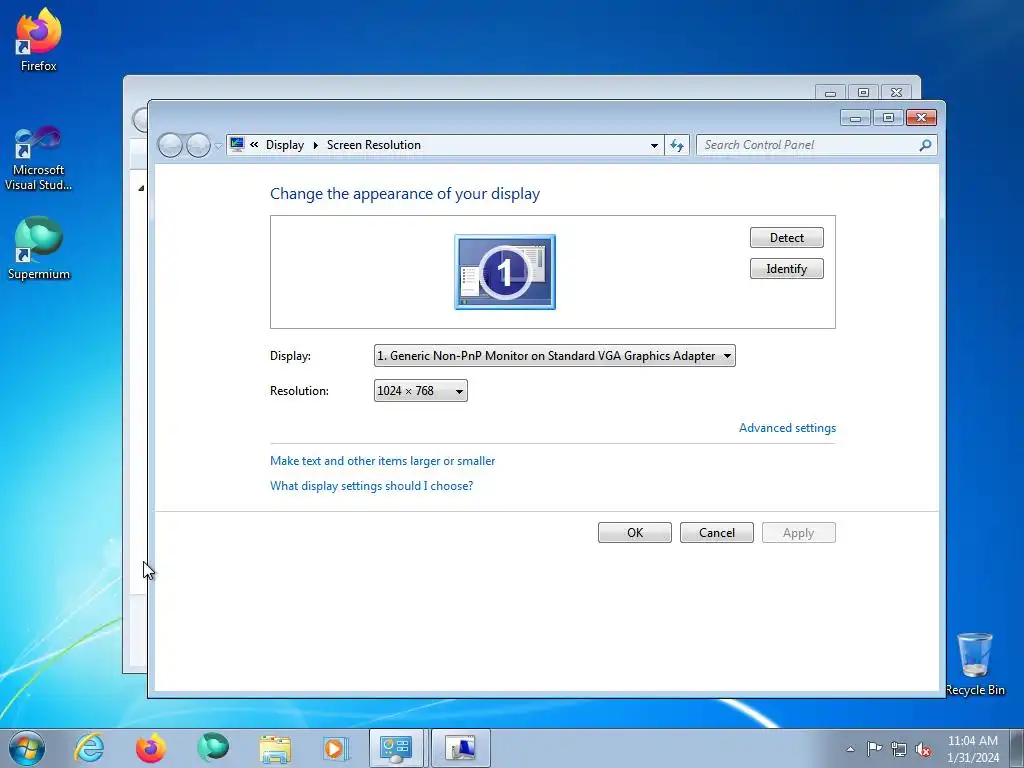Minimize the Screen Resolution window
Viewport: 1024px width, 768px height.
point(856,118)
